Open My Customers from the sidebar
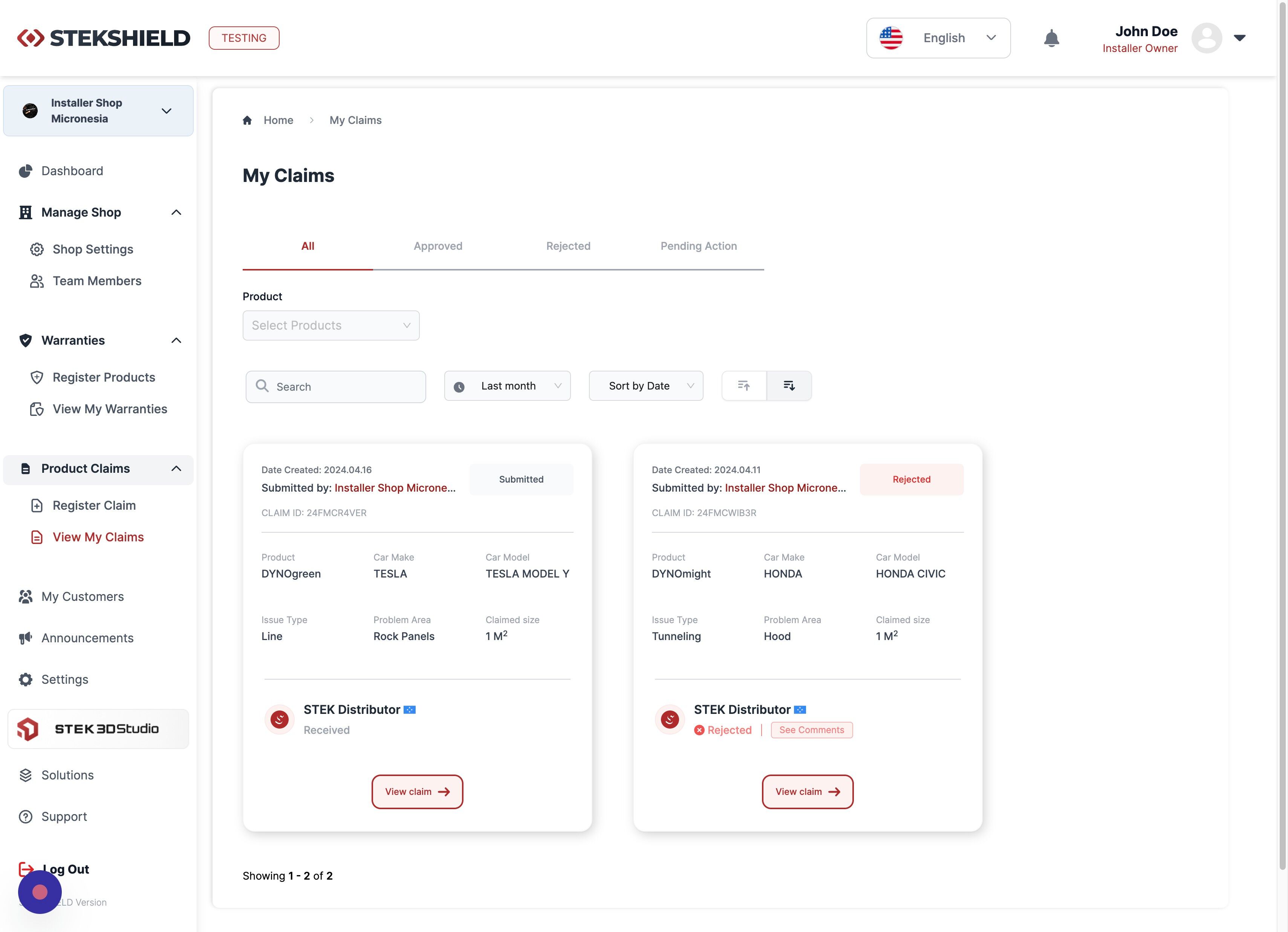This screenshot has width=1288, height=932. coord(83,597)
